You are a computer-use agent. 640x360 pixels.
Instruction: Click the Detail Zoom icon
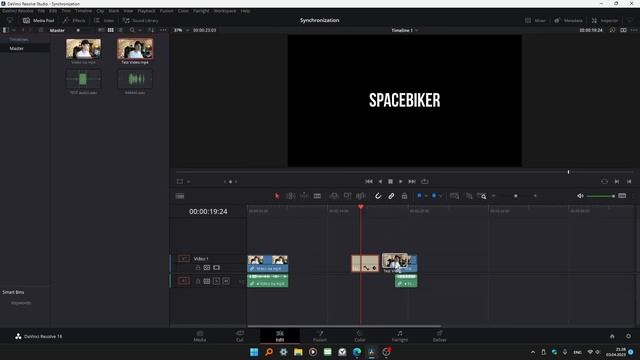(x=469, y=196)
